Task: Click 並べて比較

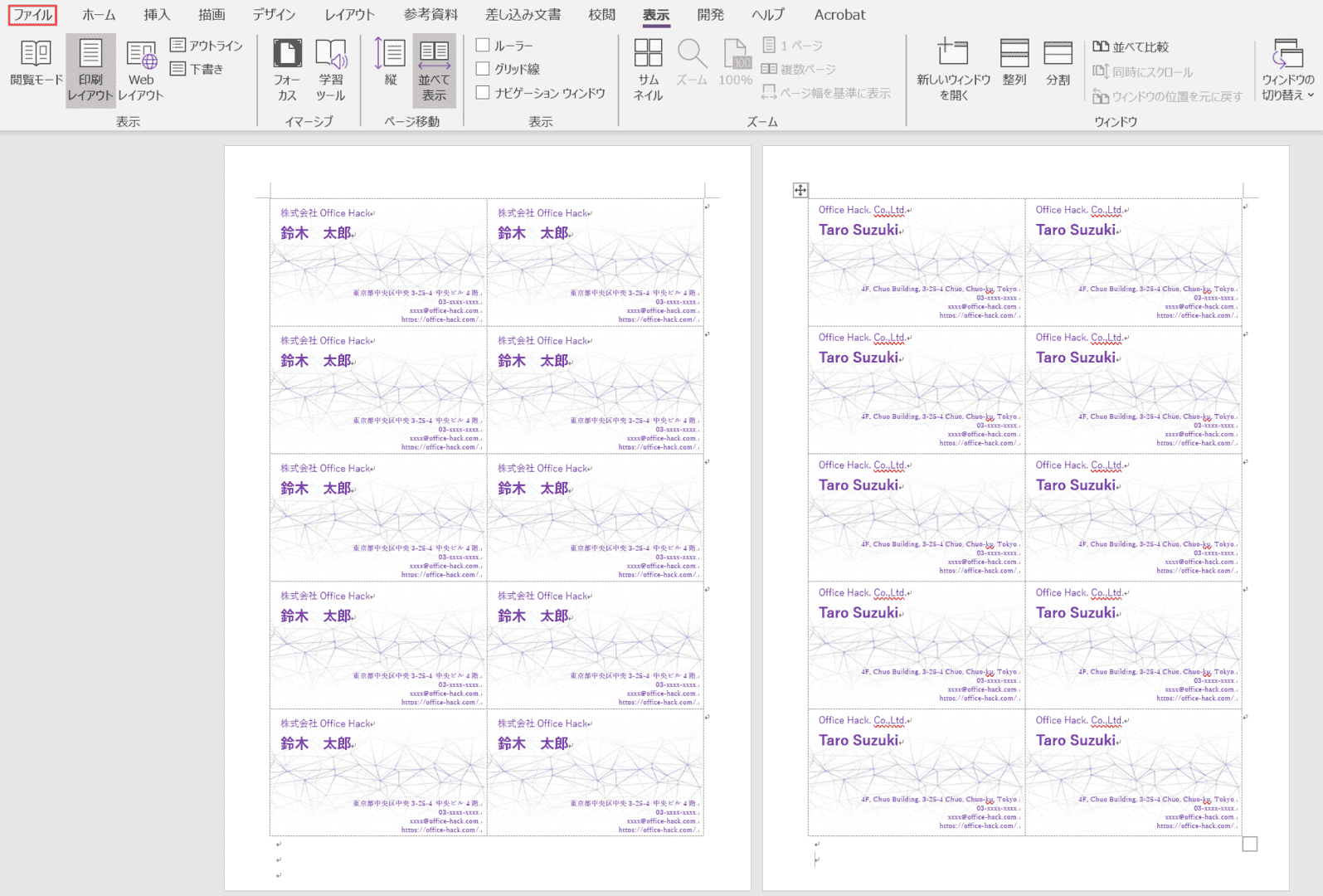Action: coord(1131,47)
